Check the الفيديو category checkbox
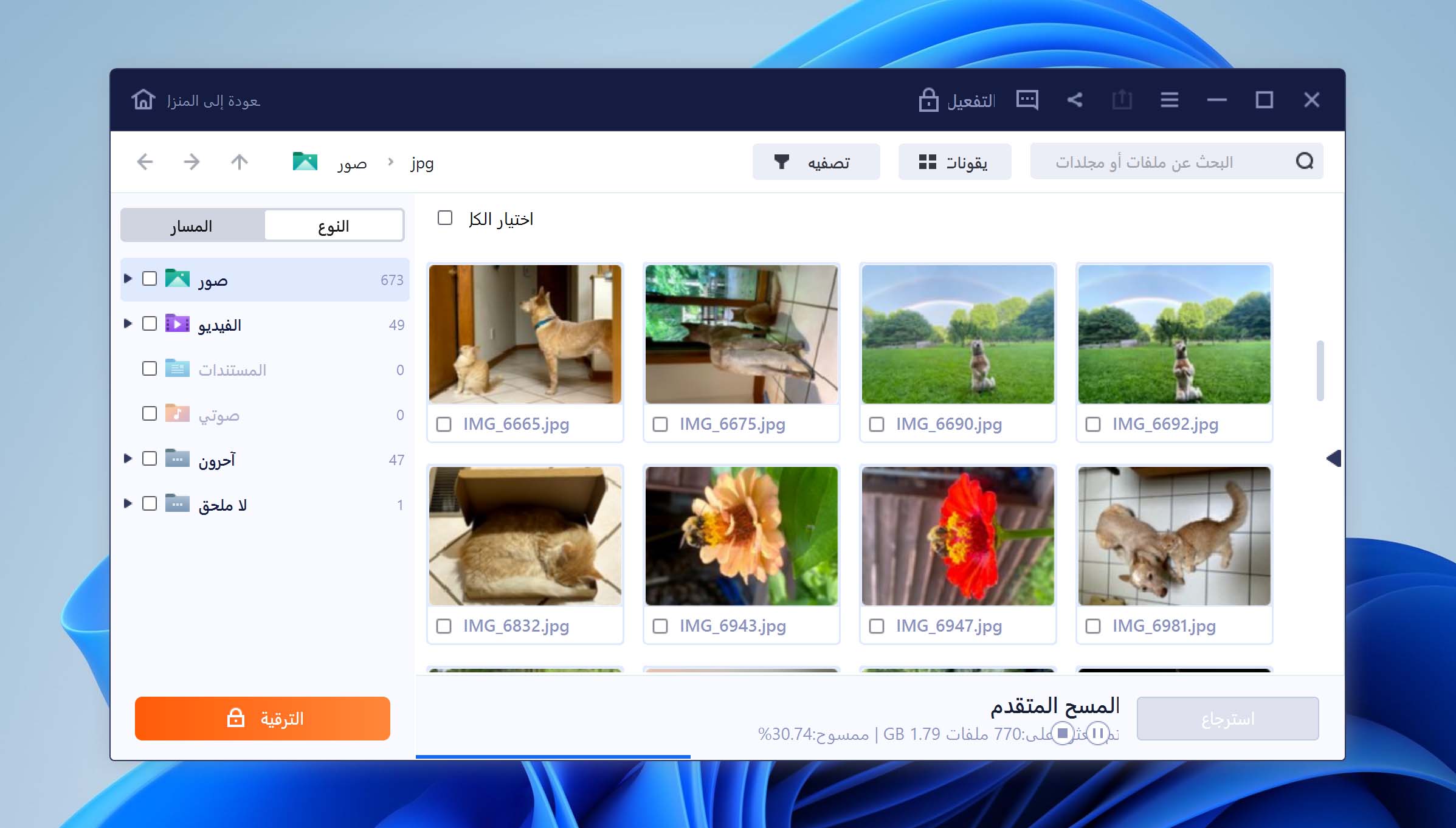 coord(150,323)
